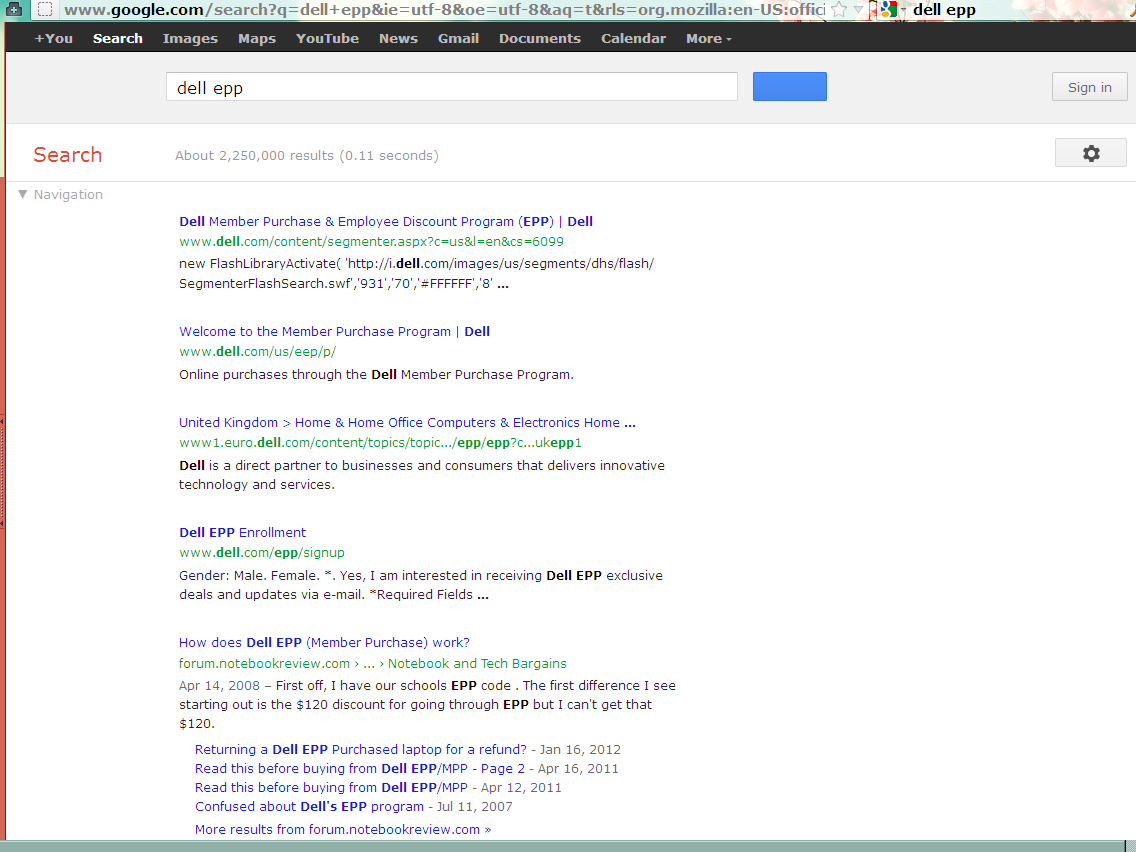Open the 'Dell EPP Enrollment' result

coord(242,533)
